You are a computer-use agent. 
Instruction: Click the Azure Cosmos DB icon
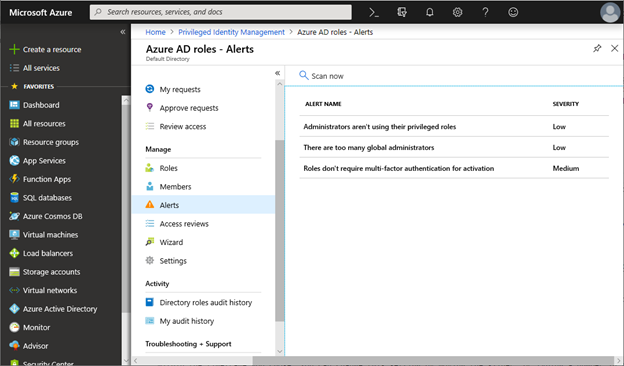coord(14,216)
